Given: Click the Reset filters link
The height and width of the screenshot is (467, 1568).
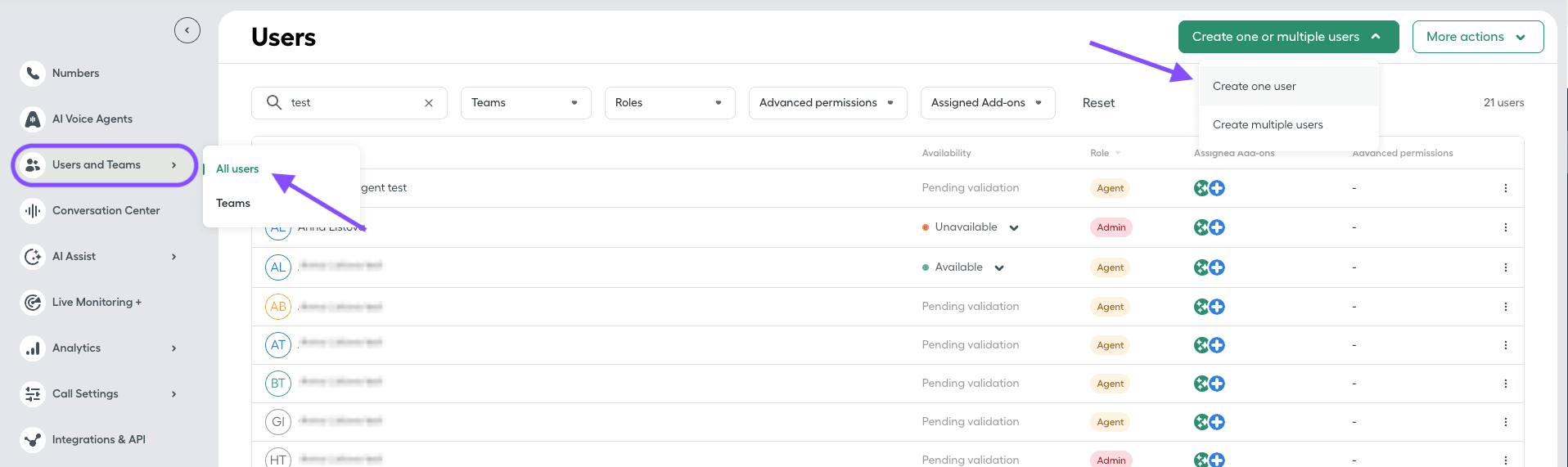Looking at the screenshot, I should (x=1098, y=103).
